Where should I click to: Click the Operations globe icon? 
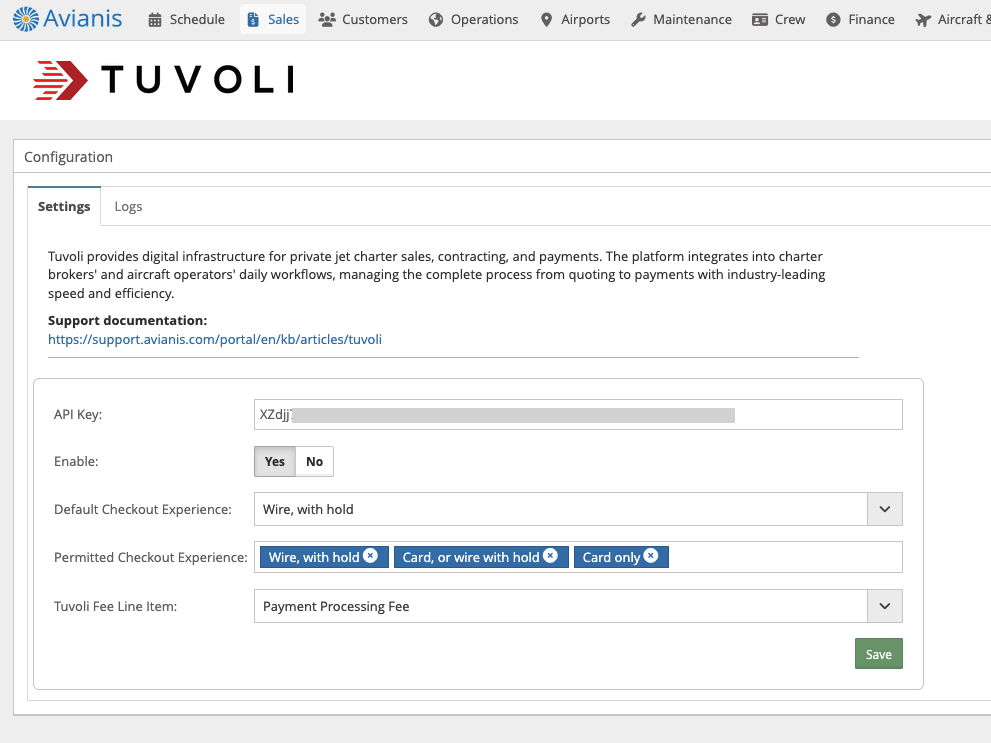[x=435, y=20]
